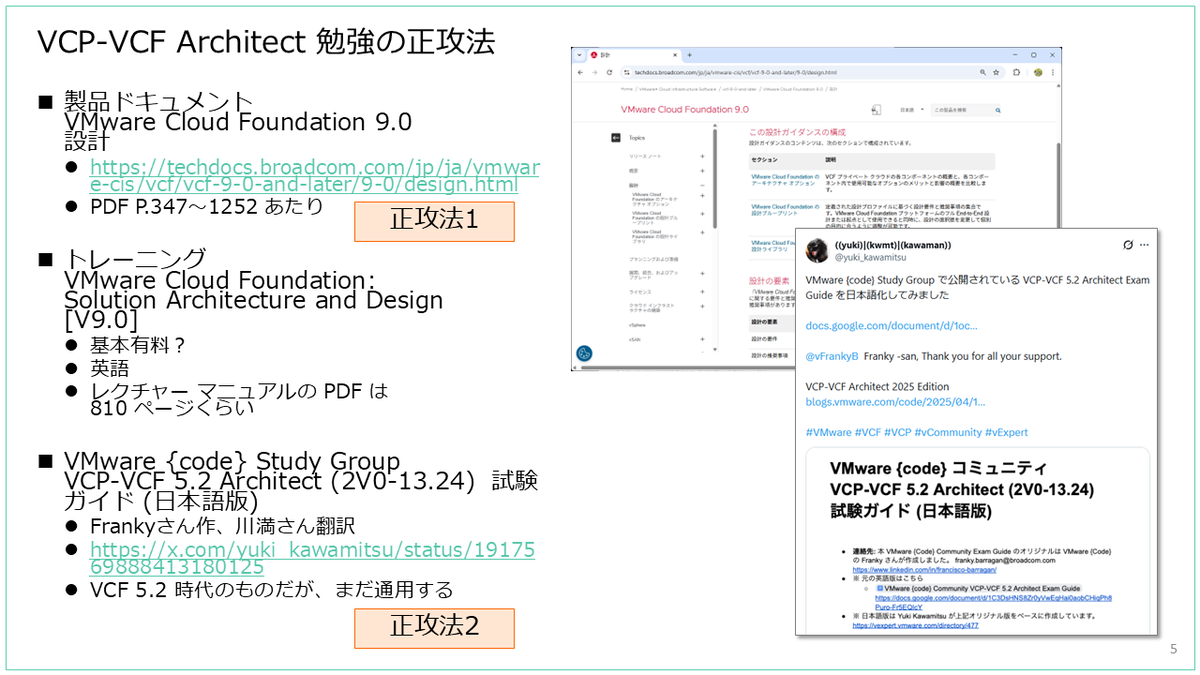Open the browser extensions puzzle icon
Viewport: 1200px width, 675px height.
[1016, 72]
